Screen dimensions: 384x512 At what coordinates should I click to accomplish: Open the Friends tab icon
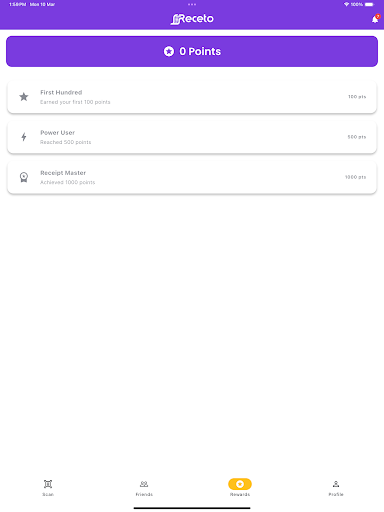[144, 484]
